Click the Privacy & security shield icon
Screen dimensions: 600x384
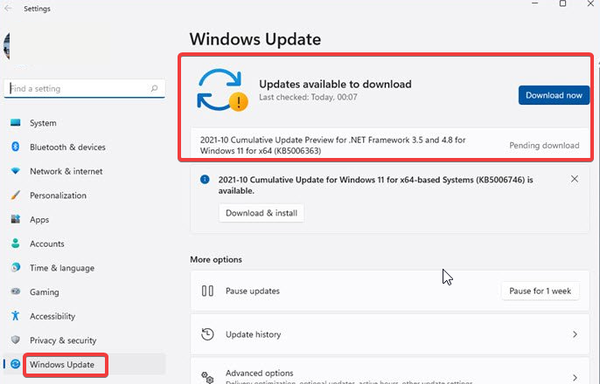15,340
